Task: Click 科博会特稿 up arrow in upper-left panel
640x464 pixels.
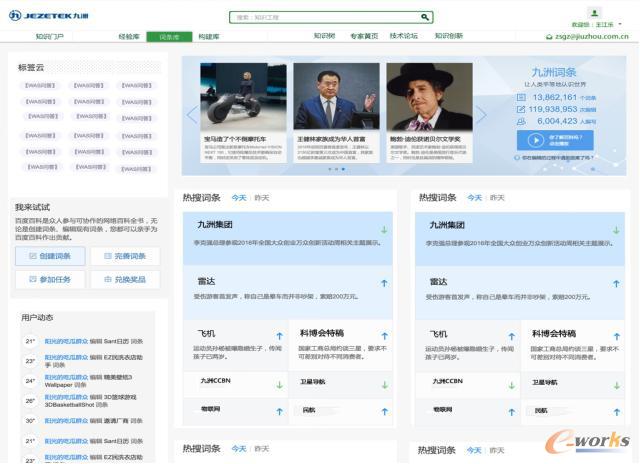Action: (384, 336)
